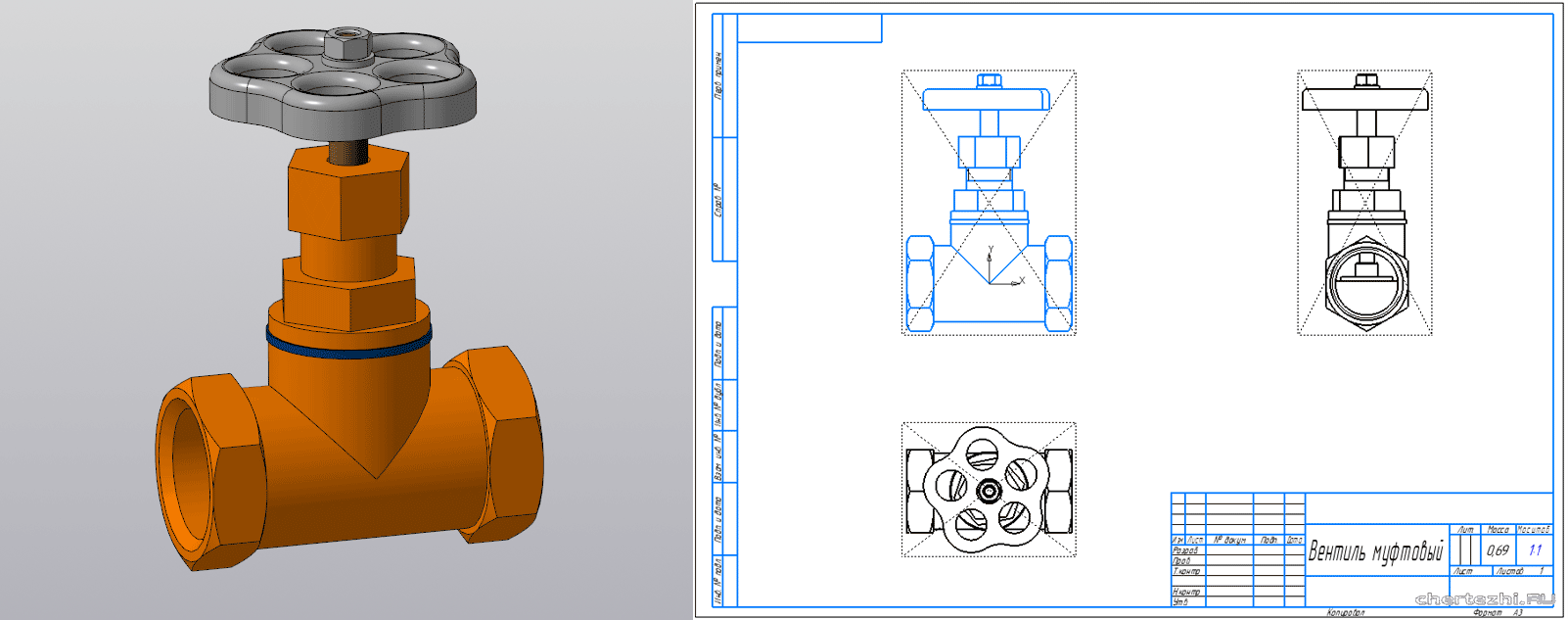
Task: Click the 'Разраб' row in title block
Action: 1186,550
